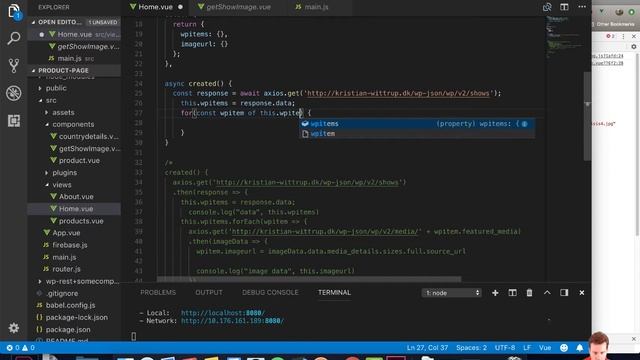The height and width of the screenshot is (360, 640).
Task: Collapse the components folder
Action: click(73, 124)
